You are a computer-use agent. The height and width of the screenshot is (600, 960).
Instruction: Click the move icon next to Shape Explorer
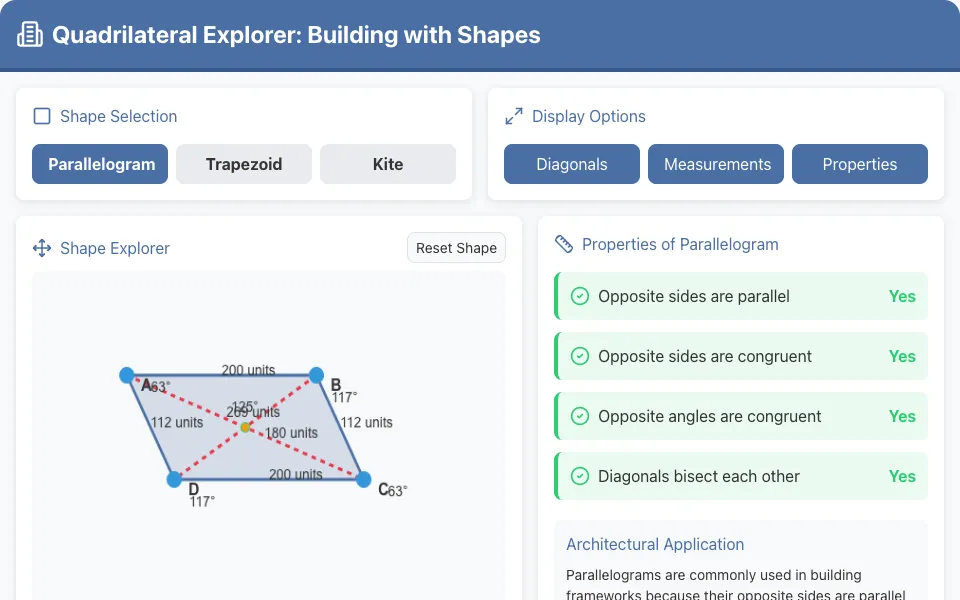(x=42, y=248)
